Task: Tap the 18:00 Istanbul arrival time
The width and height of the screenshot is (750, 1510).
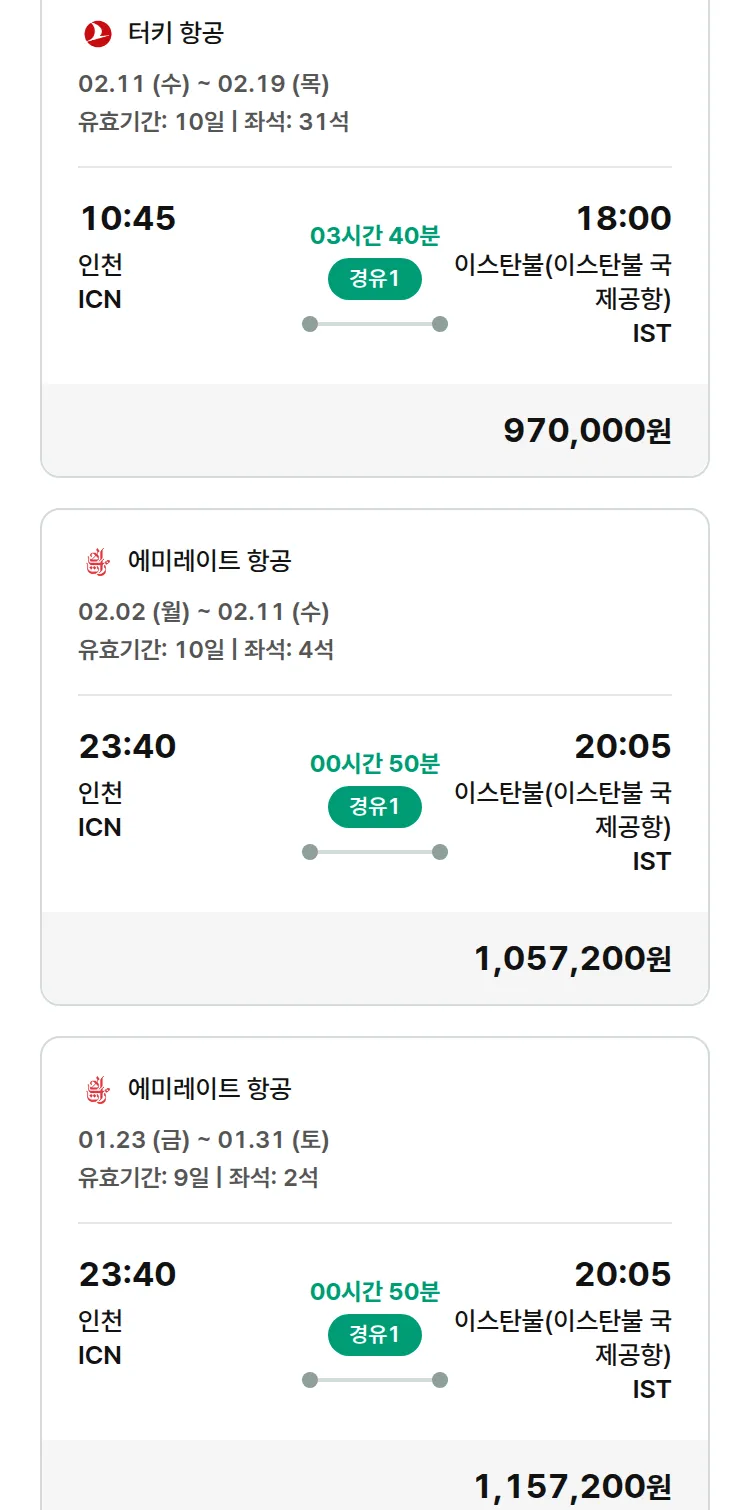Action: 623,218
